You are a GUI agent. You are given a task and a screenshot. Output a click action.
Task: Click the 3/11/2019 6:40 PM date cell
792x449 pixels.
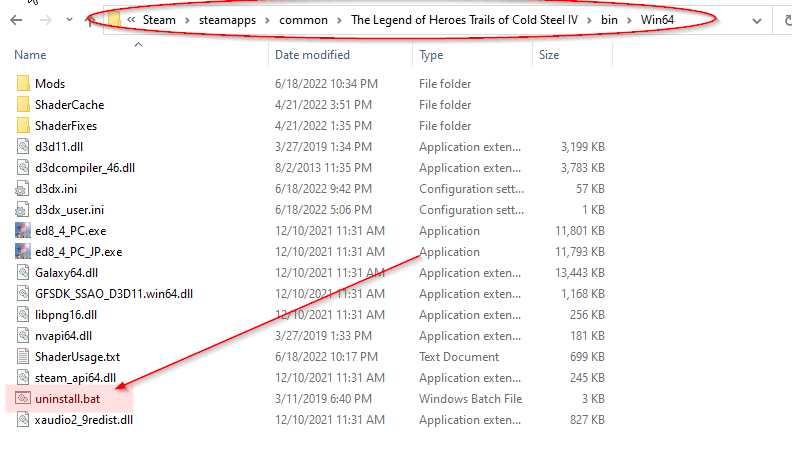[323, 398]
